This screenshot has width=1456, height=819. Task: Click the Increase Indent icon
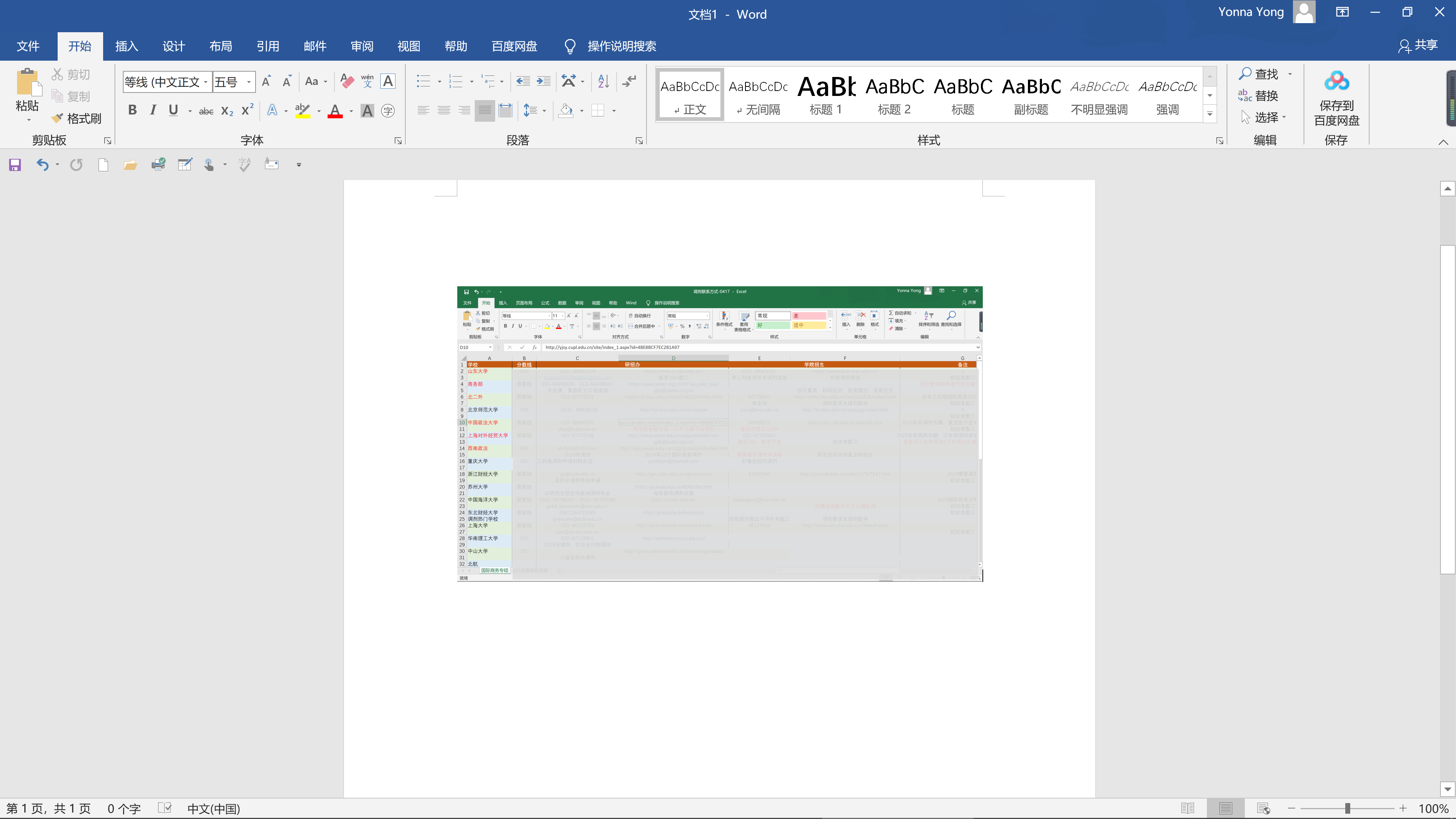pyautogui.click(x=544, y=82)
